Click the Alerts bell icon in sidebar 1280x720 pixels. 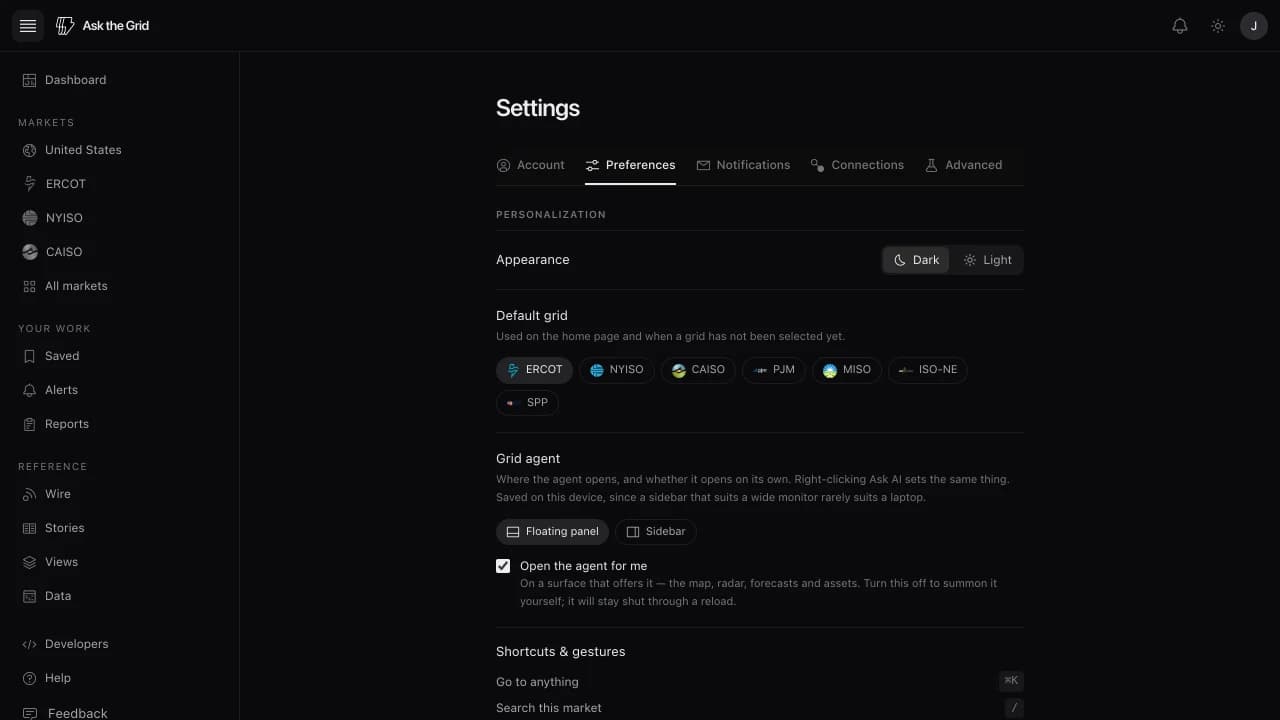(30, 390)
